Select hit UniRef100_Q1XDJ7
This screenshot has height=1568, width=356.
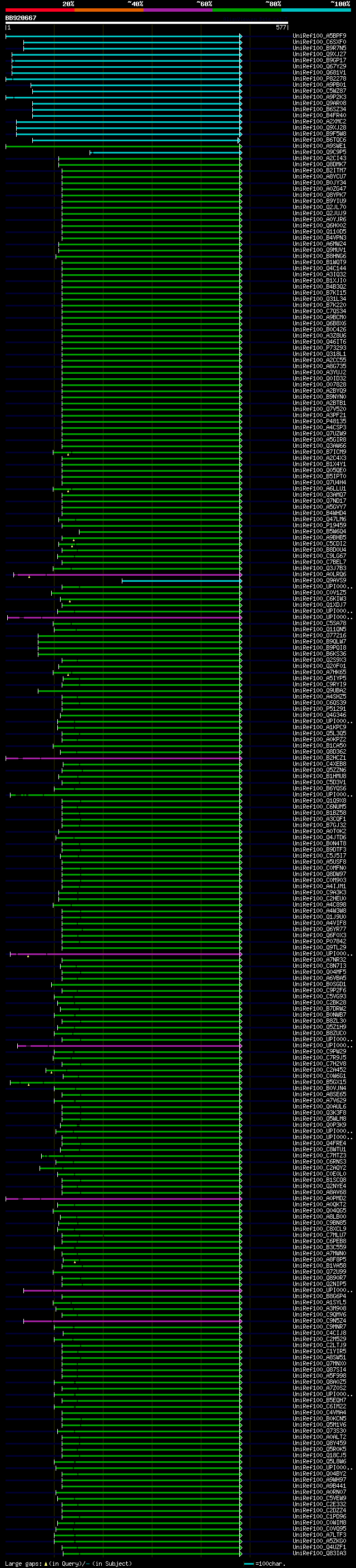[319, 605]
